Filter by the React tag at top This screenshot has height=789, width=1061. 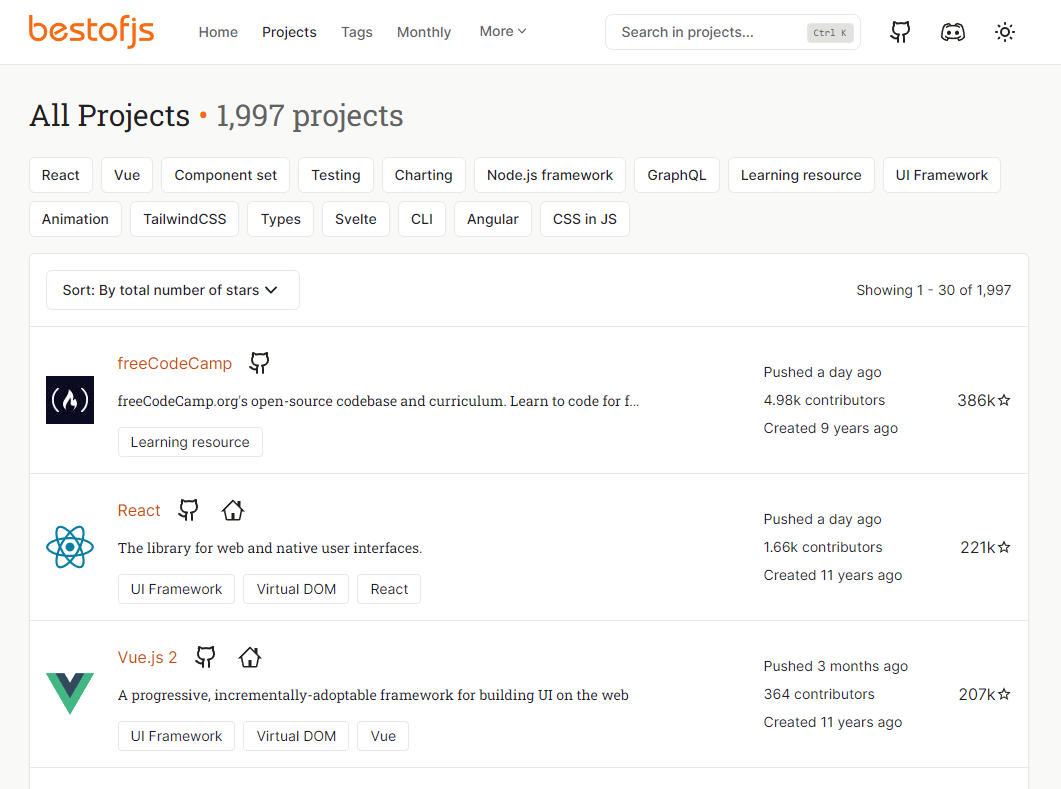(x=61, y=175)
